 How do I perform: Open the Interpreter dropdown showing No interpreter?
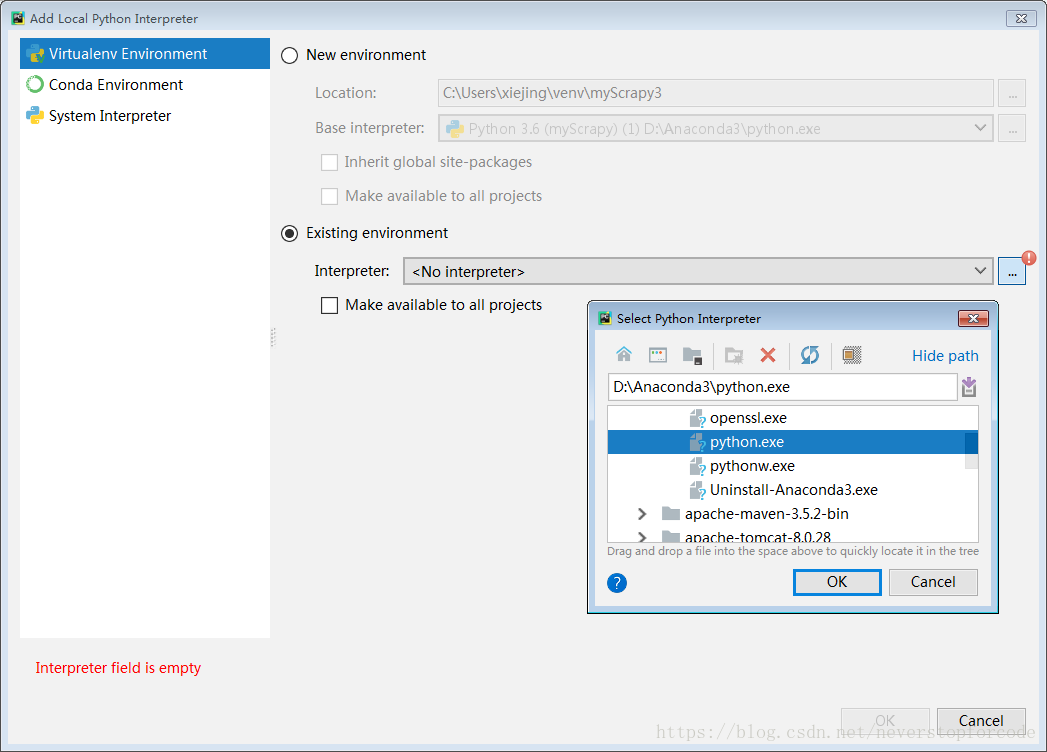click(698, 271)
